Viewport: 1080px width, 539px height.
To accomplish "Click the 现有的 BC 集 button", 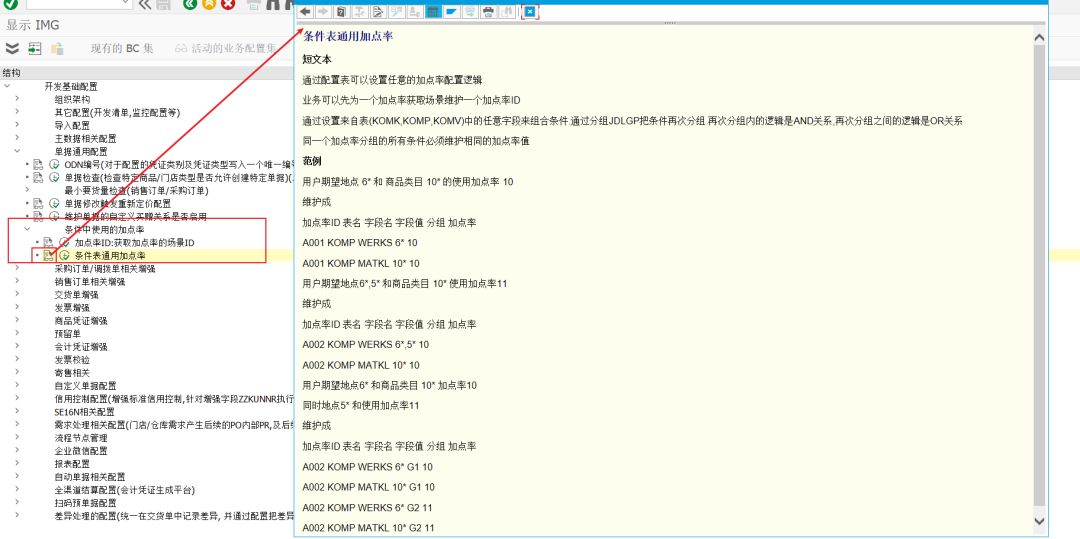I will click(122, 48).
